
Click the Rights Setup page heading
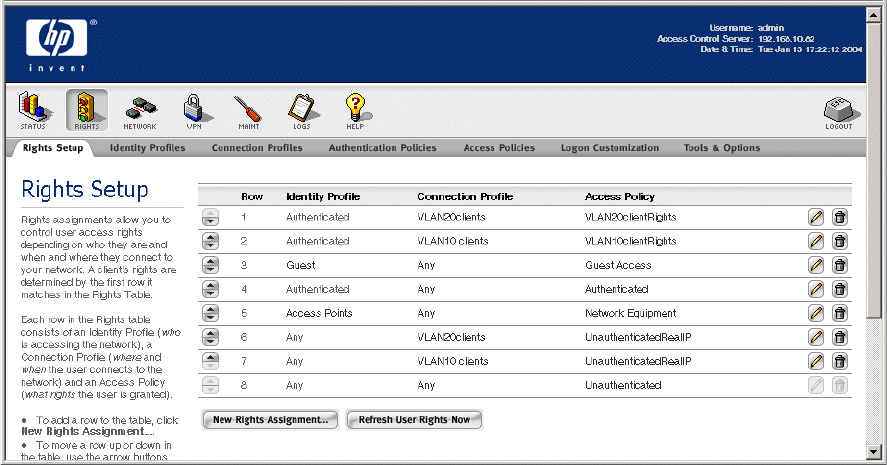(x=85, y=190)
